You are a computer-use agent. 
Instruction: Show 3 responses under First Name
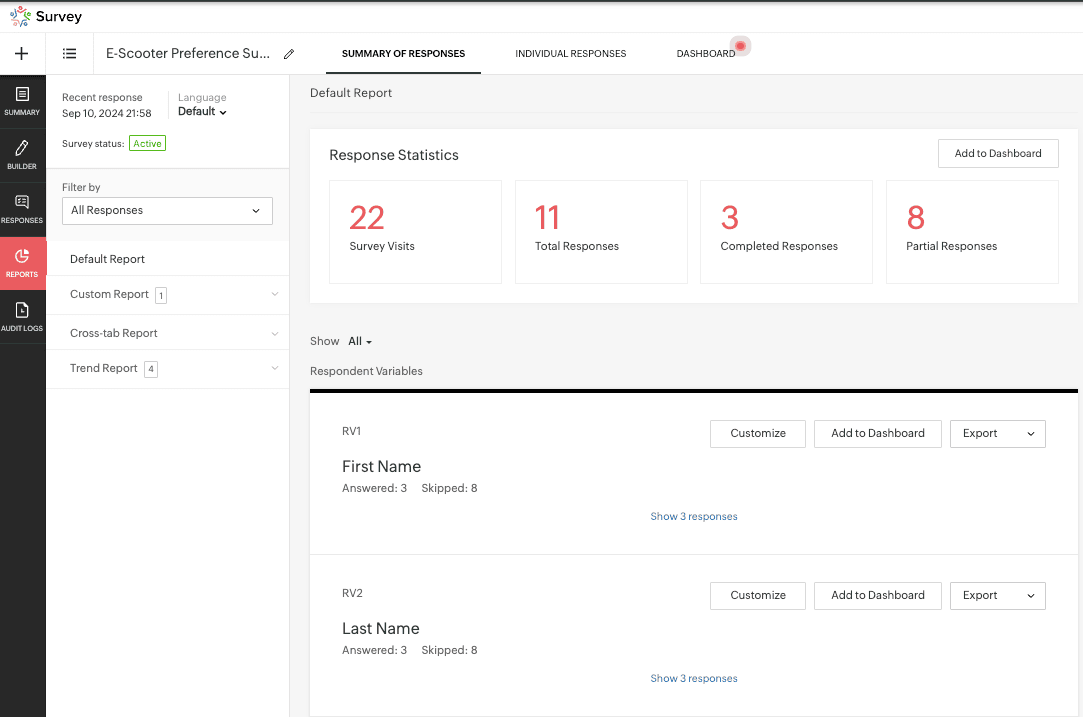[693, 517]
